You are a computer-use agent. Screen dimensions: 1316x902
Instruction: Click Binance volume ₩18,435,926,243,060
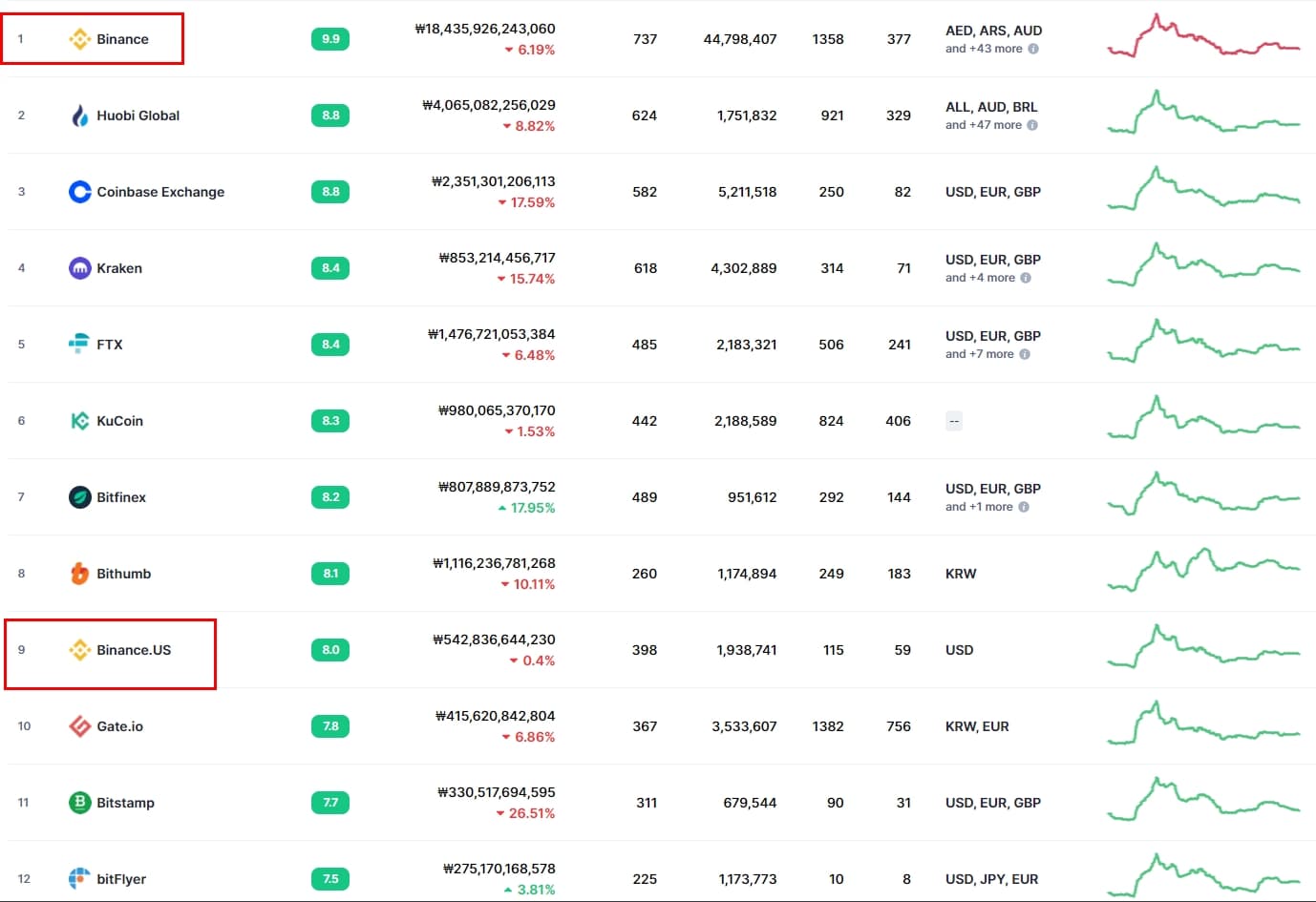(x=485, y=29)
